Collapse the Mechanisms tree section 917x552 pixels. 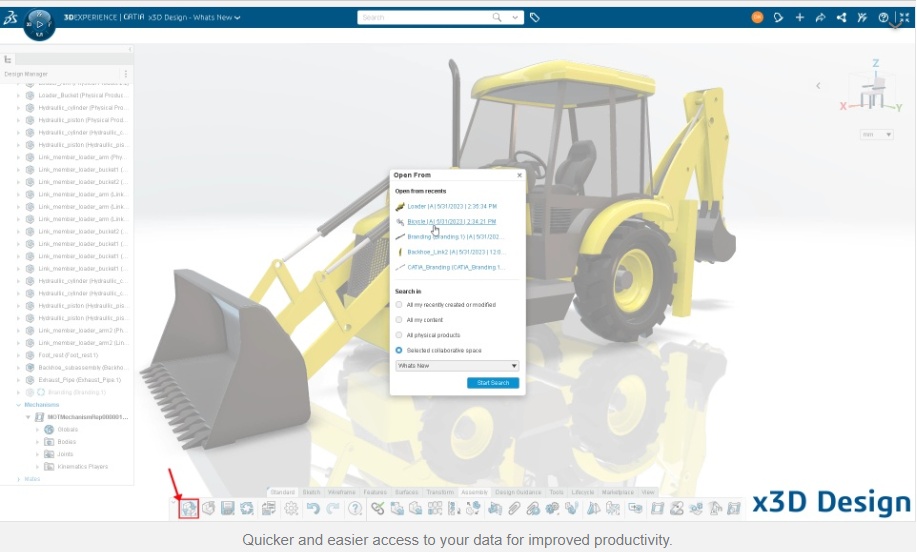(18, 405)
